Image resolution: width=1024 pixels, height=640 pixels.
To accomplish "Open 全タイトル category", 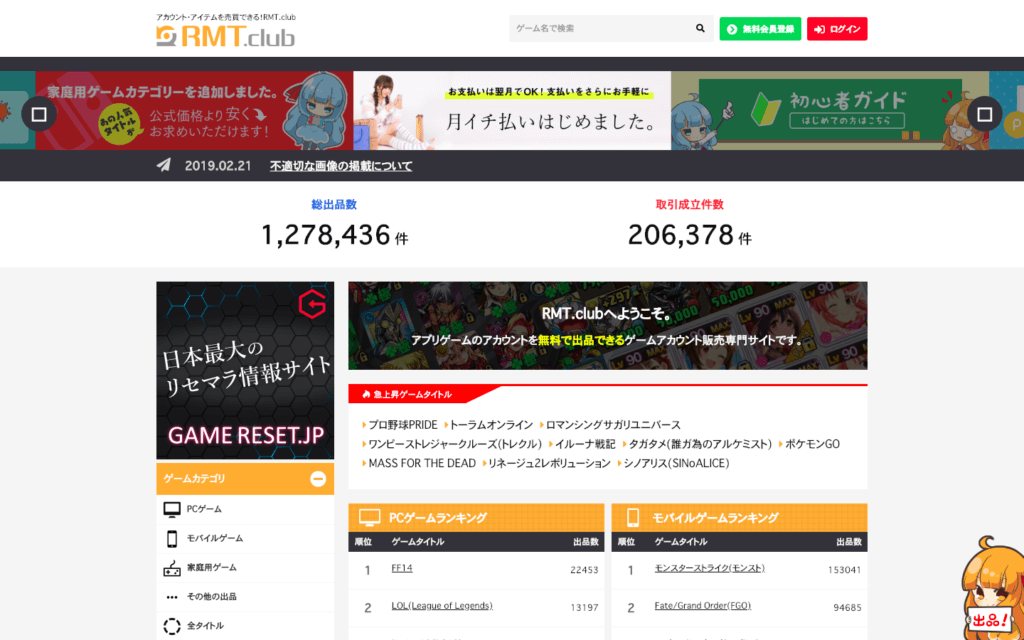I will point(245,626).
